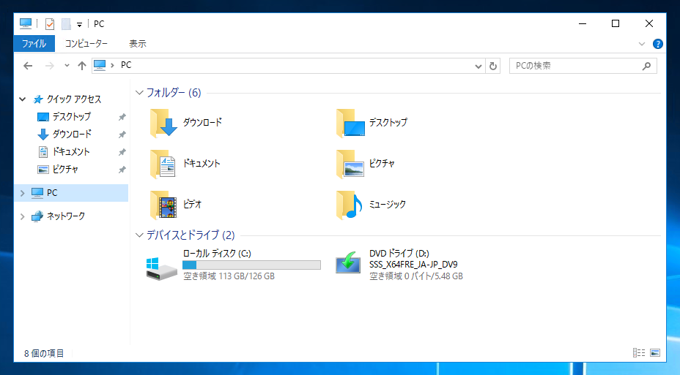Image resolution: width=680 pixels, height=375 pixels.
Task: Open the ダウンロード folder icon in main pane
Action: [163, 123]
